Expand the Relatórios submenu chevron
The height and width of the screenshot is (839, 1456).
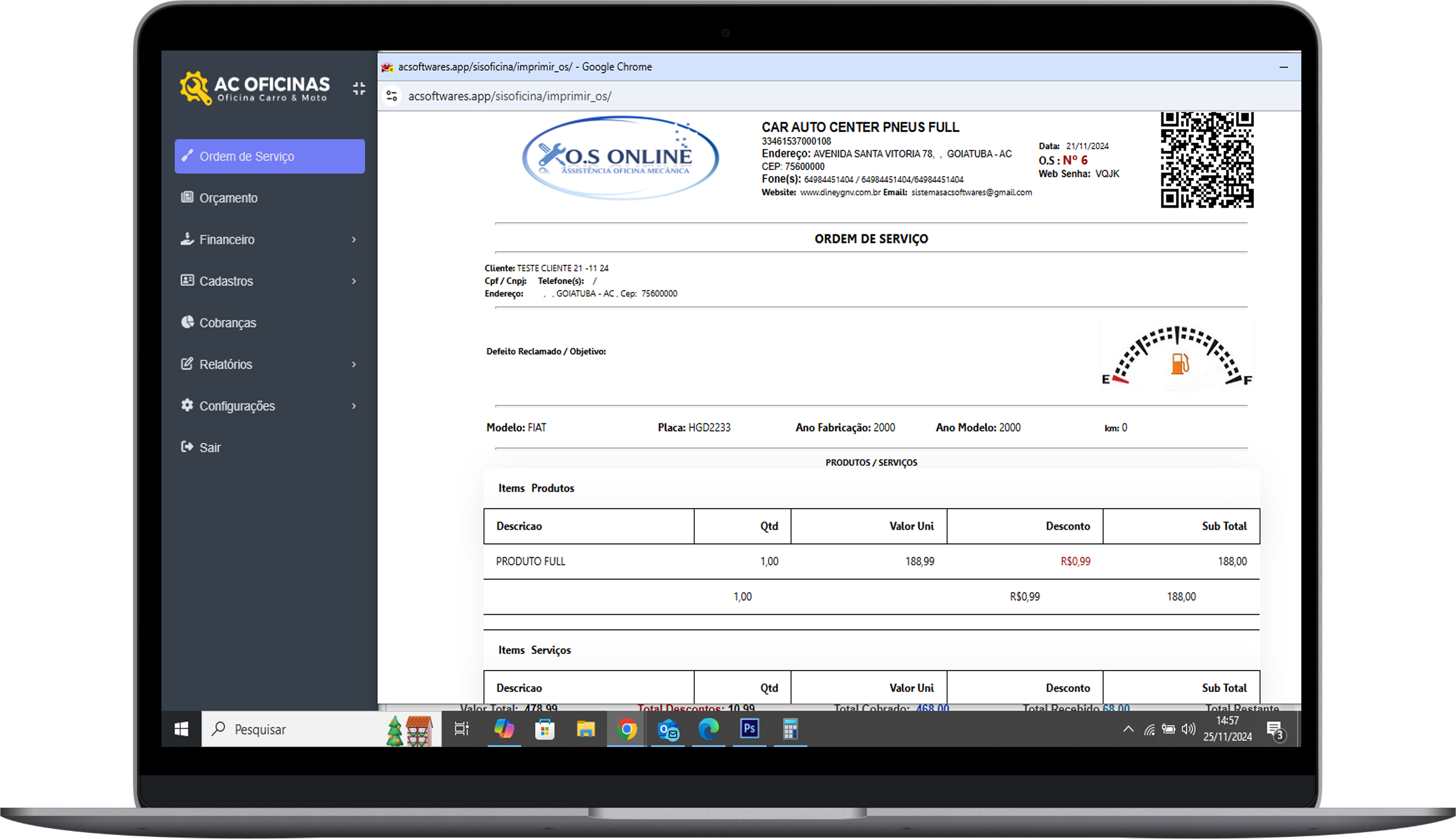[354, 364]
